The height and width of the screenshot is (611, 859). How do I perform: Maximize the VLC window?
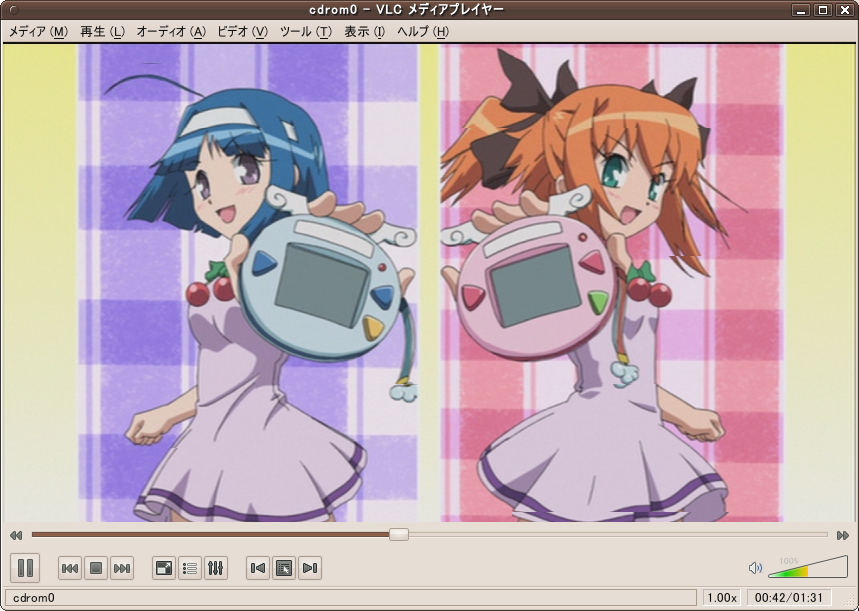[x=823, y=10]
